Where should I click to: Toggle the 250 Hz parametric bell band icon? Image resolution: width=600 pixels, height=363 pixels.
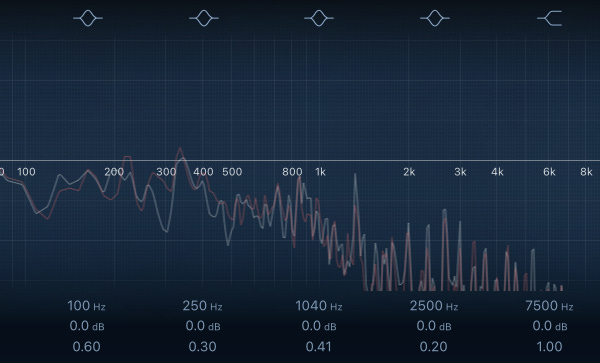point(204,18)
